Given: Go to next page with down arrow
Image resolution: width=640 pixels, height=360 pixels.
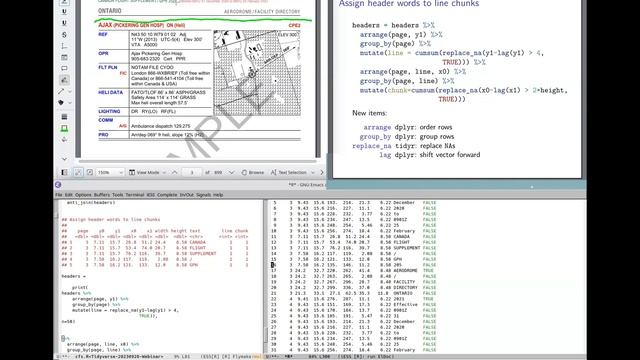Looking at the screenshot, I should [x=231, y=173].
